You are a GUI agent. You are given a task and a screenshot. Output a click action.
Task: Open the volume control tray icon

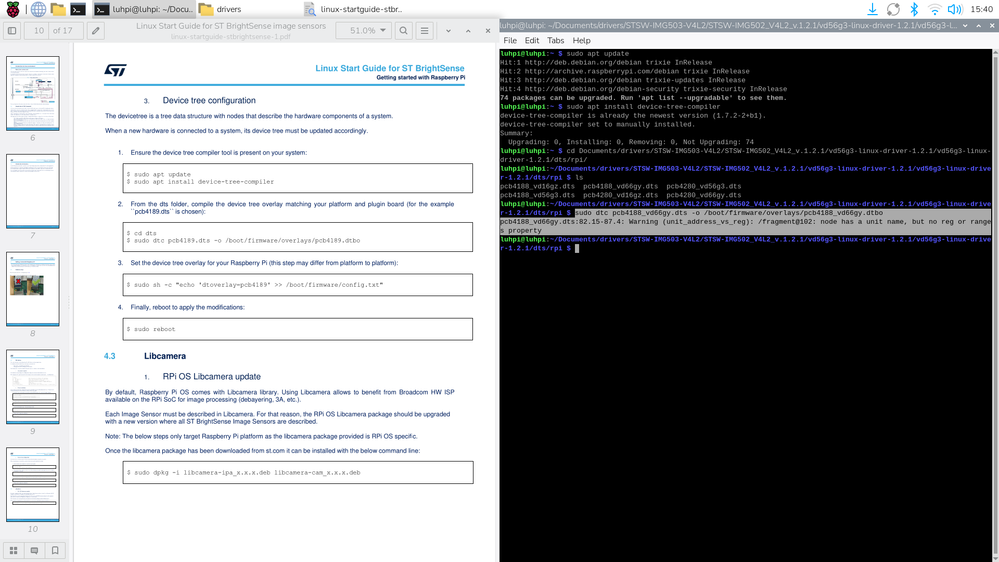[x=954, y=9]
